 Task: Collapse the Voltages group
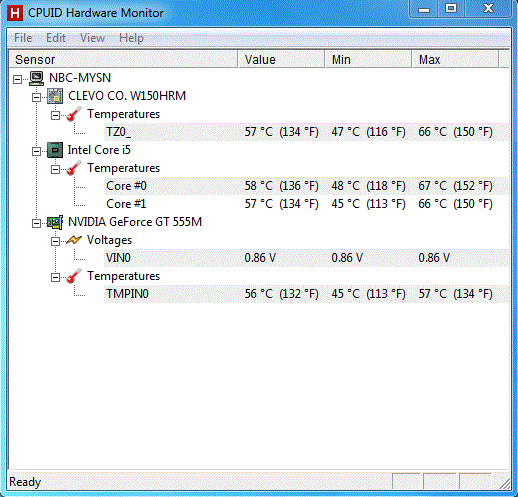pos(55,241)
